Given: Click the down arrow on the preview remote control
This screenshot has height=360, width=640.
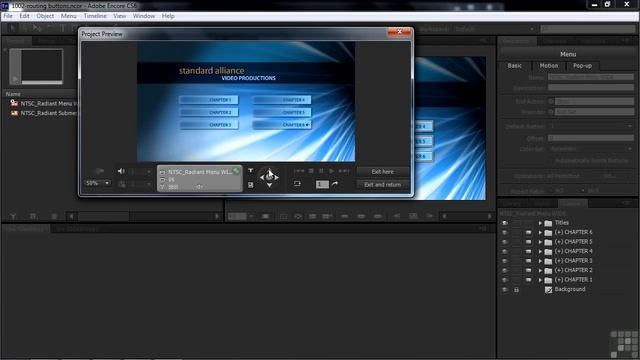Looking at the screenshot, I should [269, 185].
